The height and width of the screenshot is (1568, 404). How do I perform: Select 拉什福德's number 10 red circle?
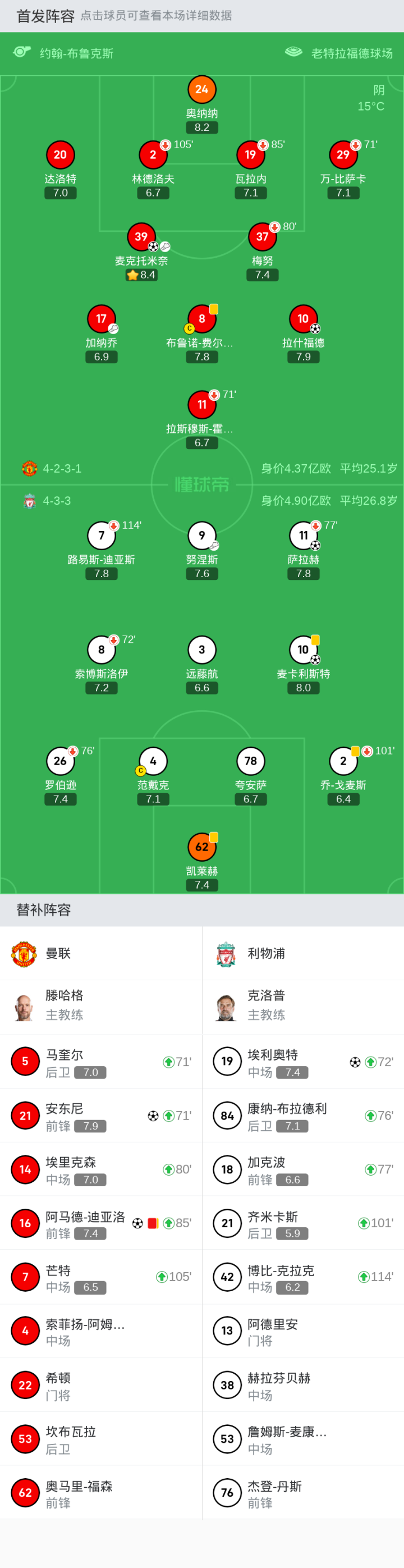[303, 318]
